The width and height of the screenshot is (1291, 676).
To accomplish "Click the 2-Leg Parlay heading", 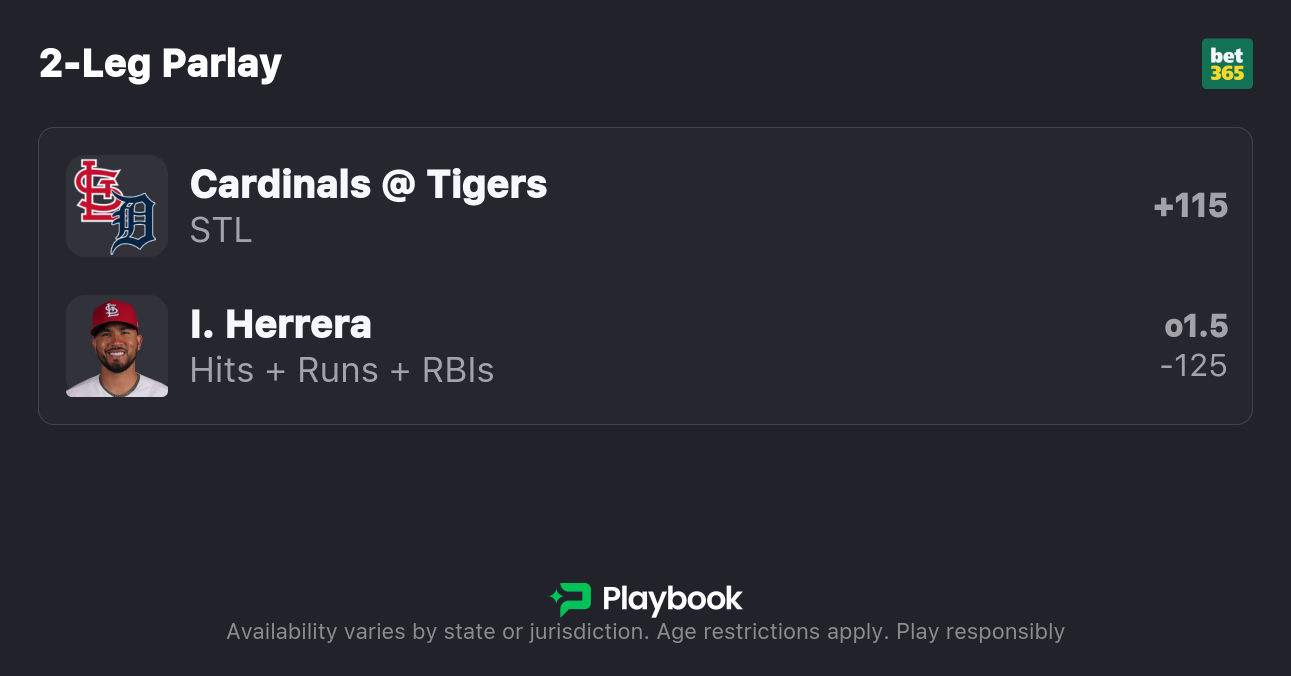I will click(161, 64).
